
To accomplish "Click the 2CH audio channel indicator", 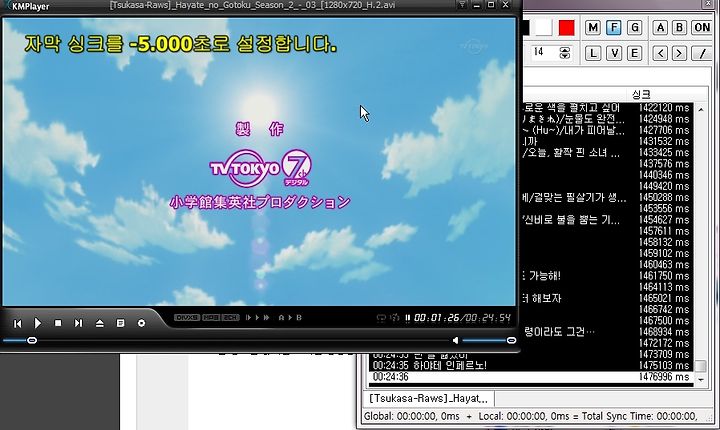I will [230, 317].
